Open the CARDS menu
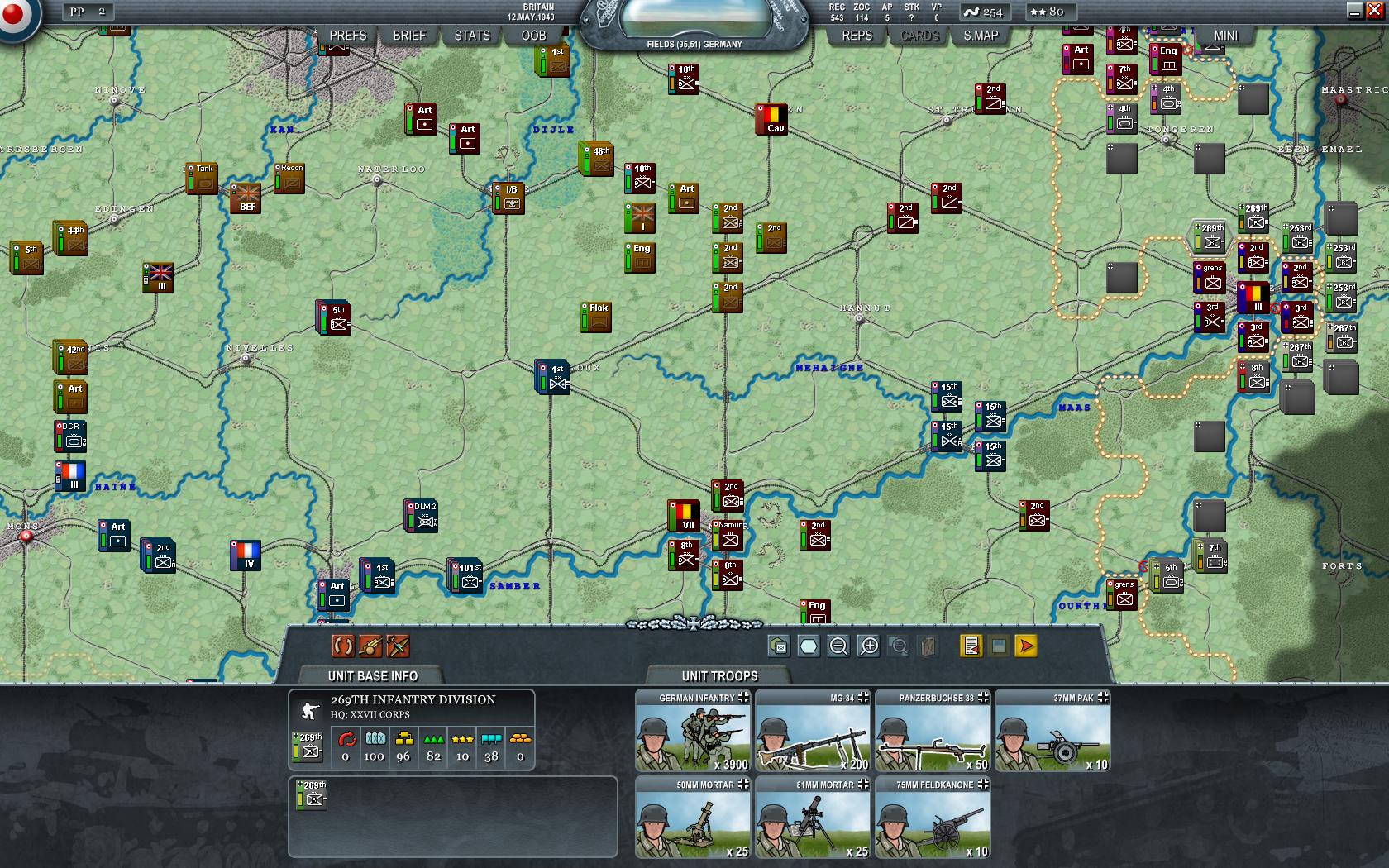Viewport: 1389px width, 868px height. (919, 36)
